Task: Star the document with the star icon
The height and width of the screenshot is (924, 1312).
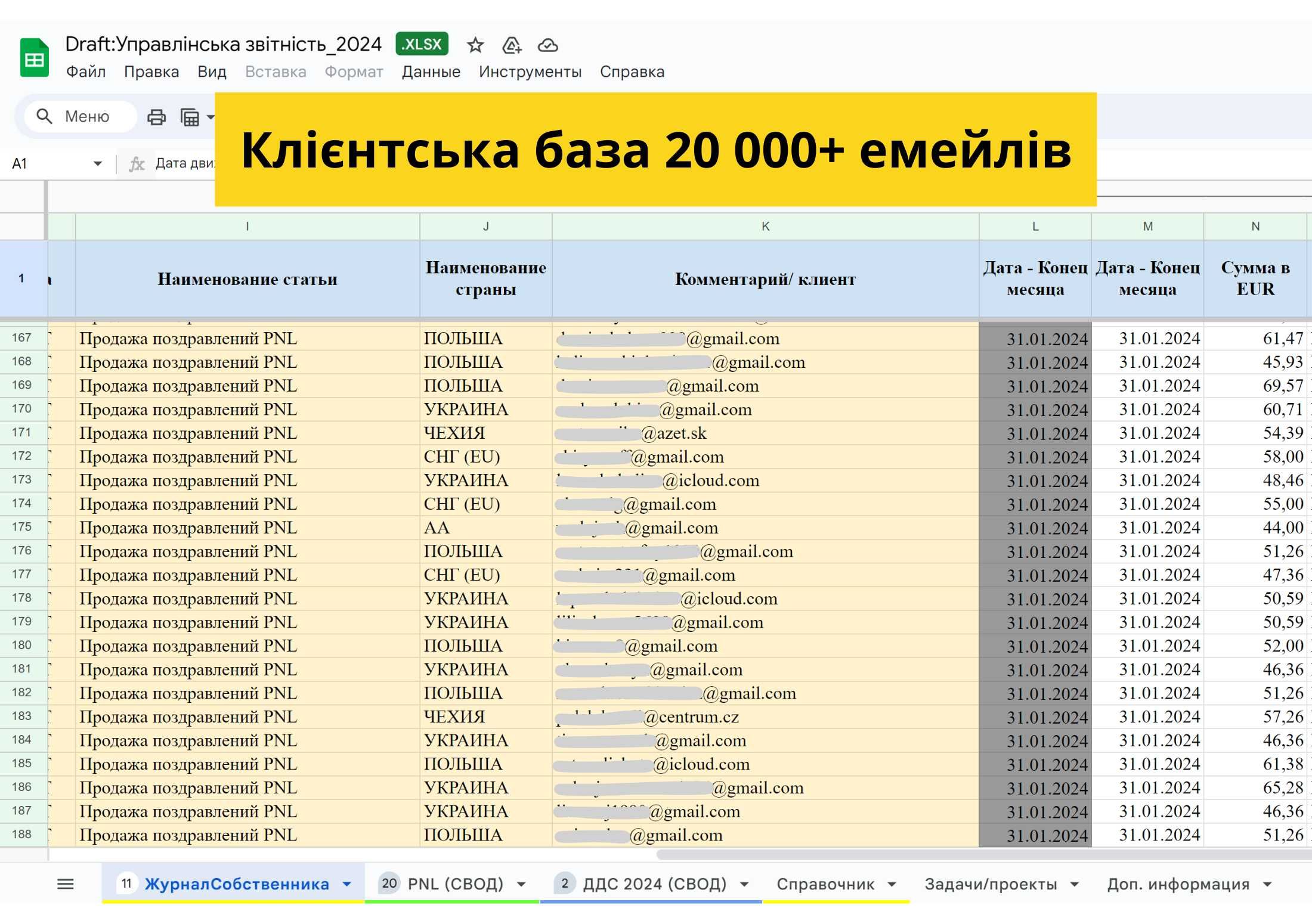Action: 475,45
